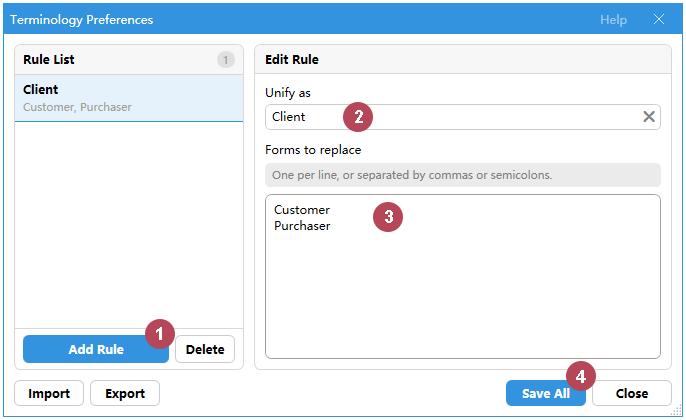Select the Client rule in Rule List
Viewport: 686px width, 420px height.
[x=129, y=98]
